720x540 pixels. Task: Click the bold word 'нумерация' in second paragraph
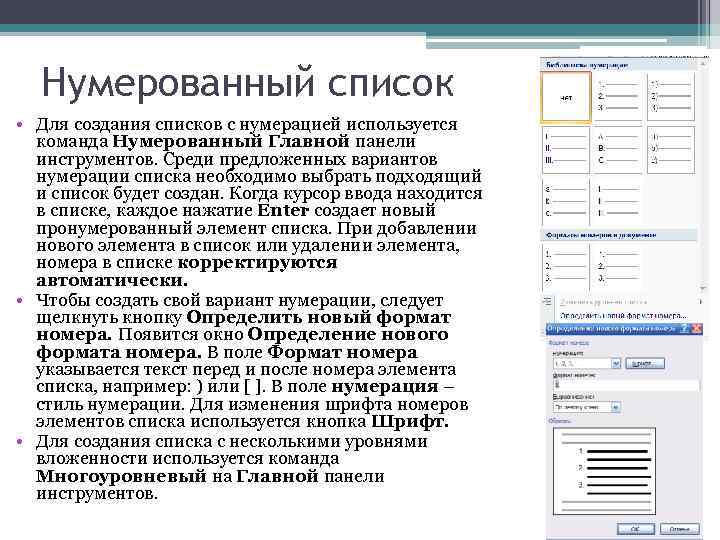click(385, 387)
